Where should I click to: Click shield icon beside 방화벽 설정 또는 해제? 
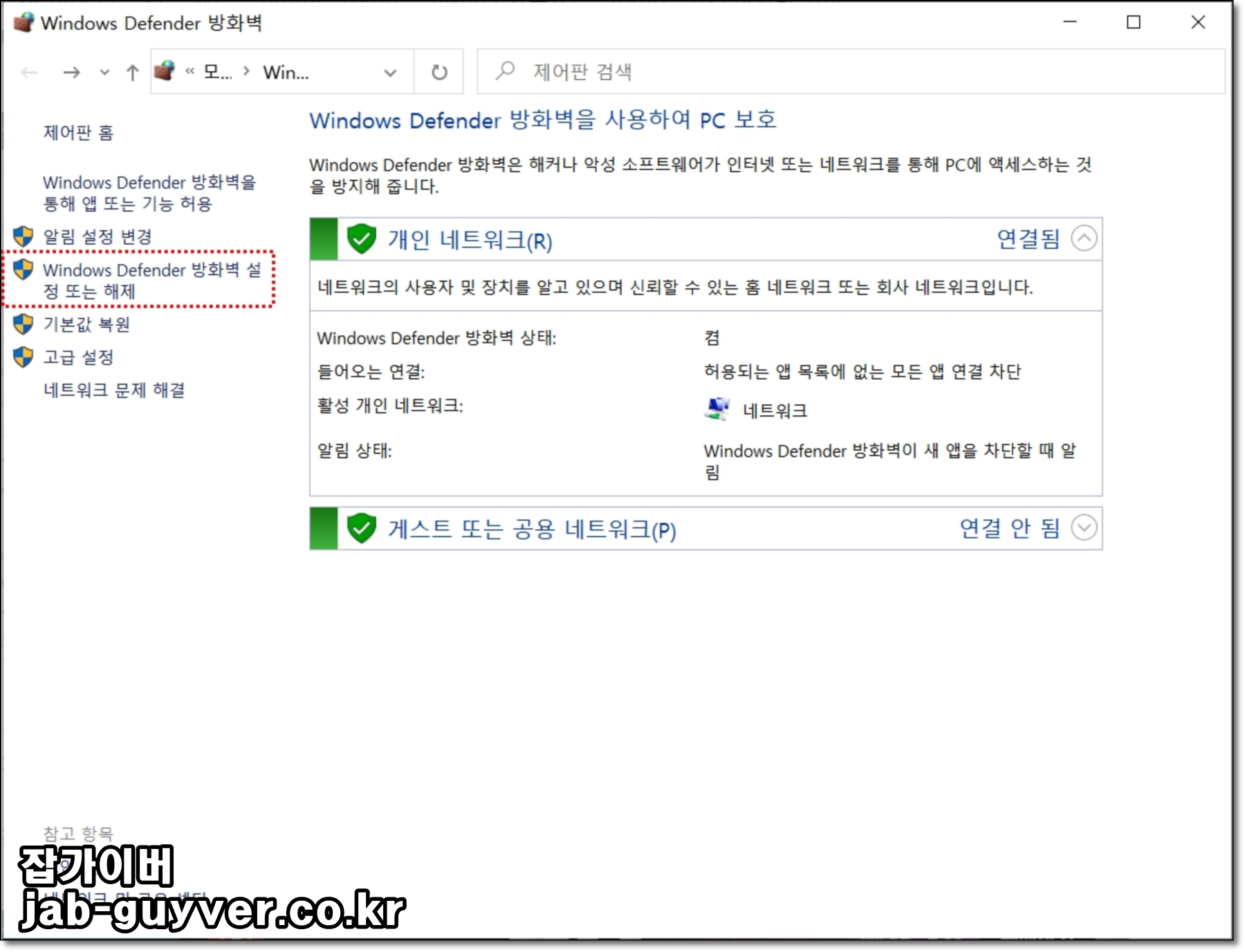click(x=24, y=270)
